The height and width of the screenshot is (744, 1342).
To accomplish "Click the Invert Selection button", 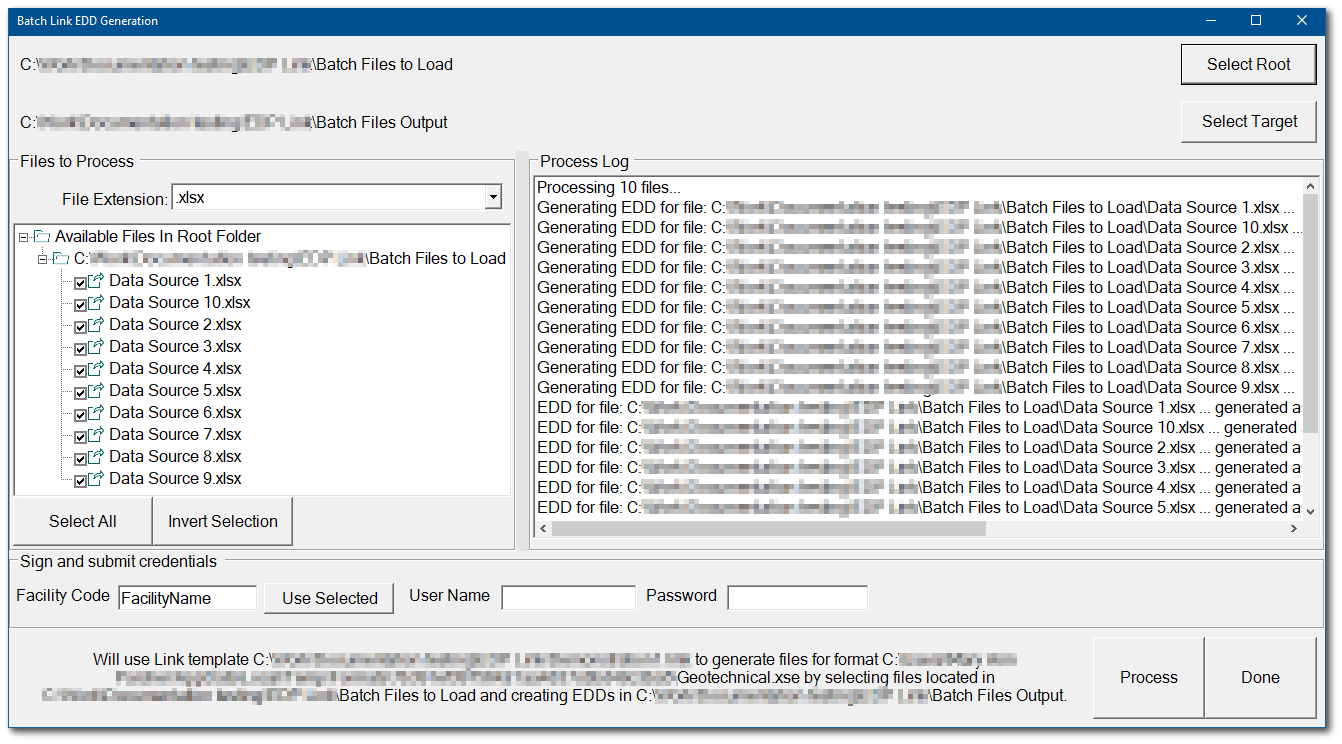I will (x=222, y=521).
